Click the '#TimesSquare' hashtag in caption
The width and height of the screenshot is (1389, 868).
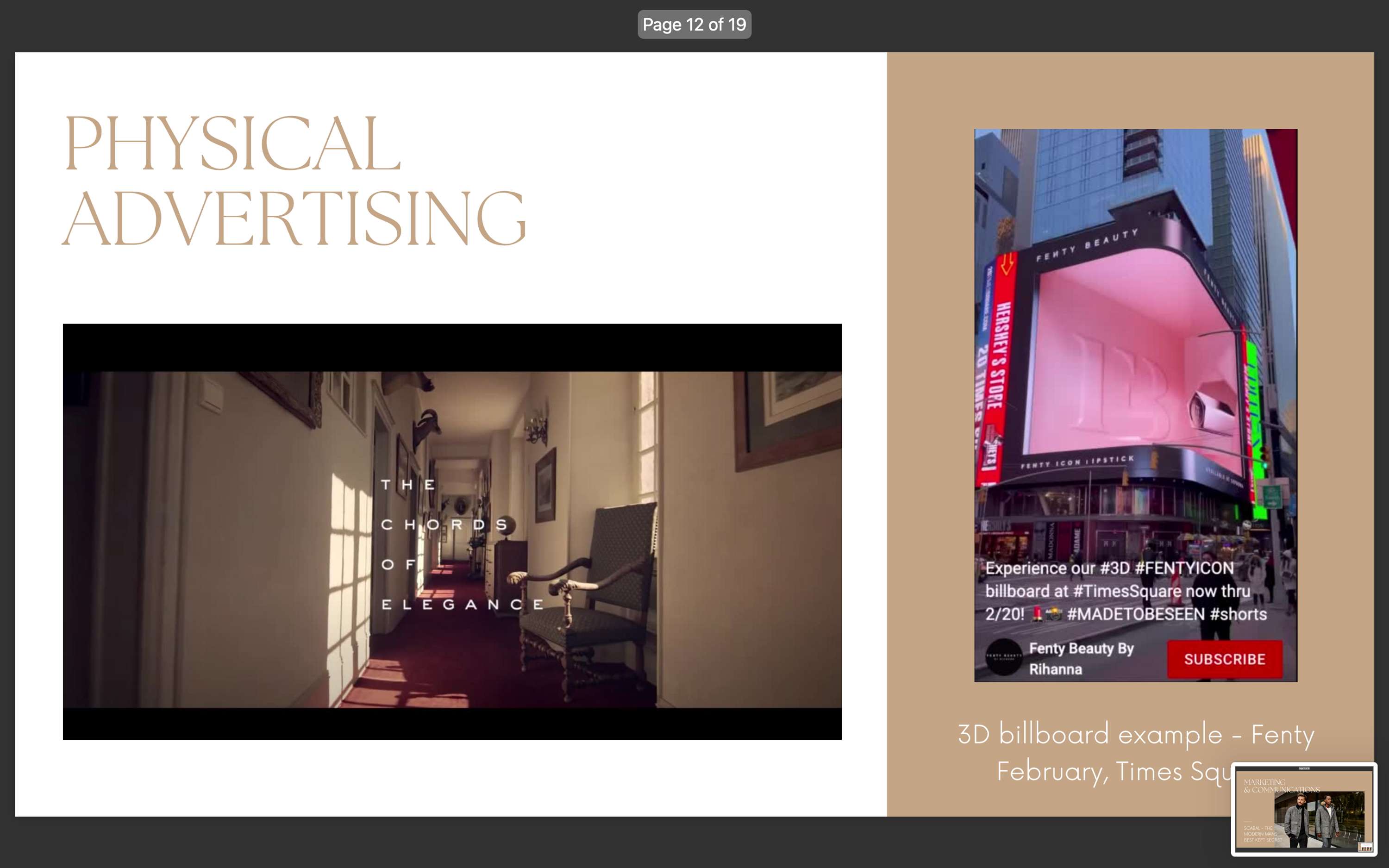point(1127,591)
